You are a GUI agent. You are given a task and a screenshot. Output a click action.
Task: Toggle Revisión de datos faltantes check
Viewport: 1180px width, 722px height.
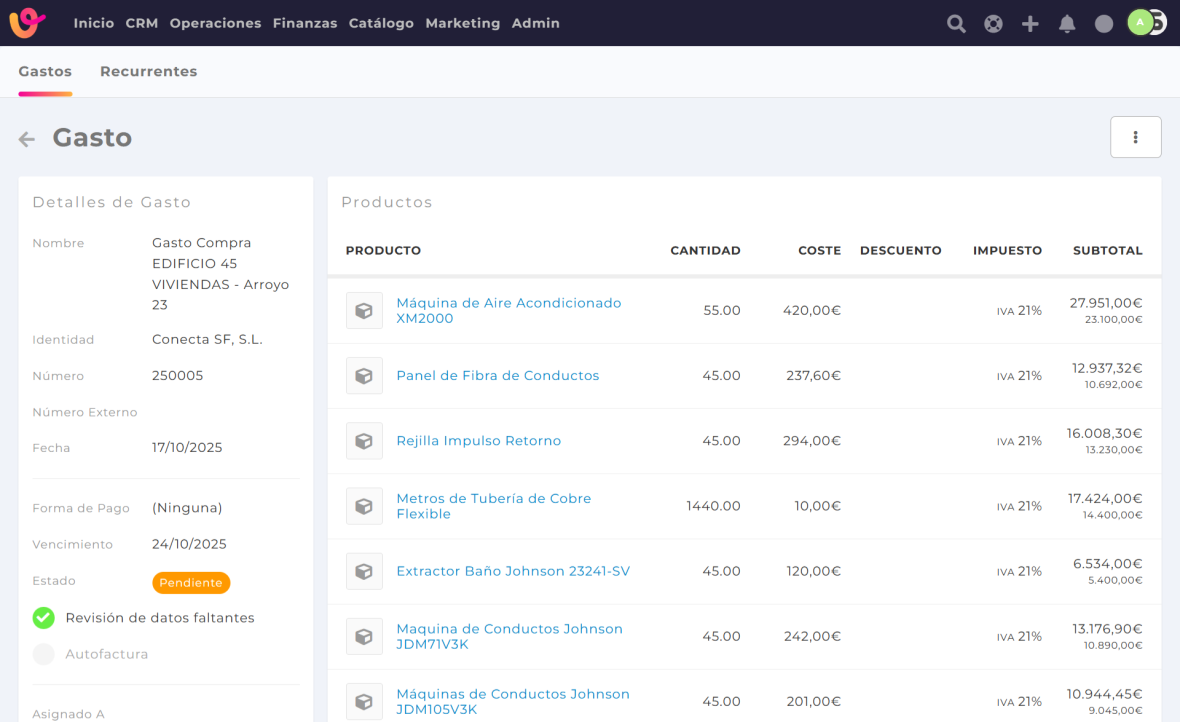pos(43,618)
